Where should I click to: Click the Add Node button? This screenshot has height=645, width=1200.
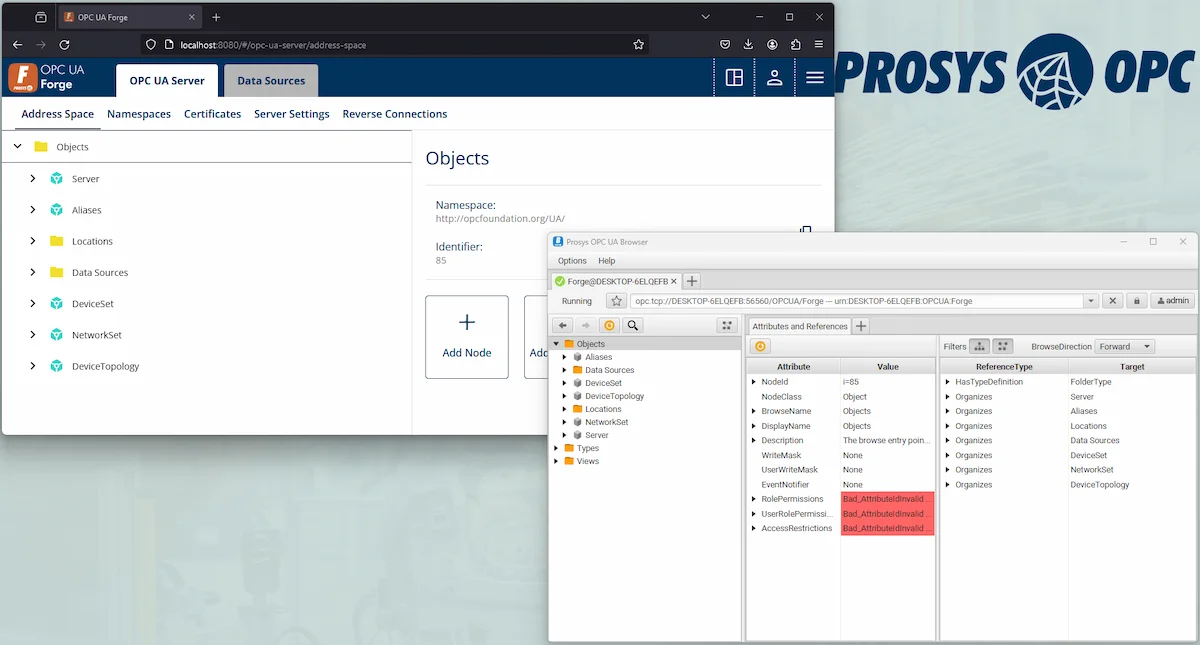coord(467,337)
